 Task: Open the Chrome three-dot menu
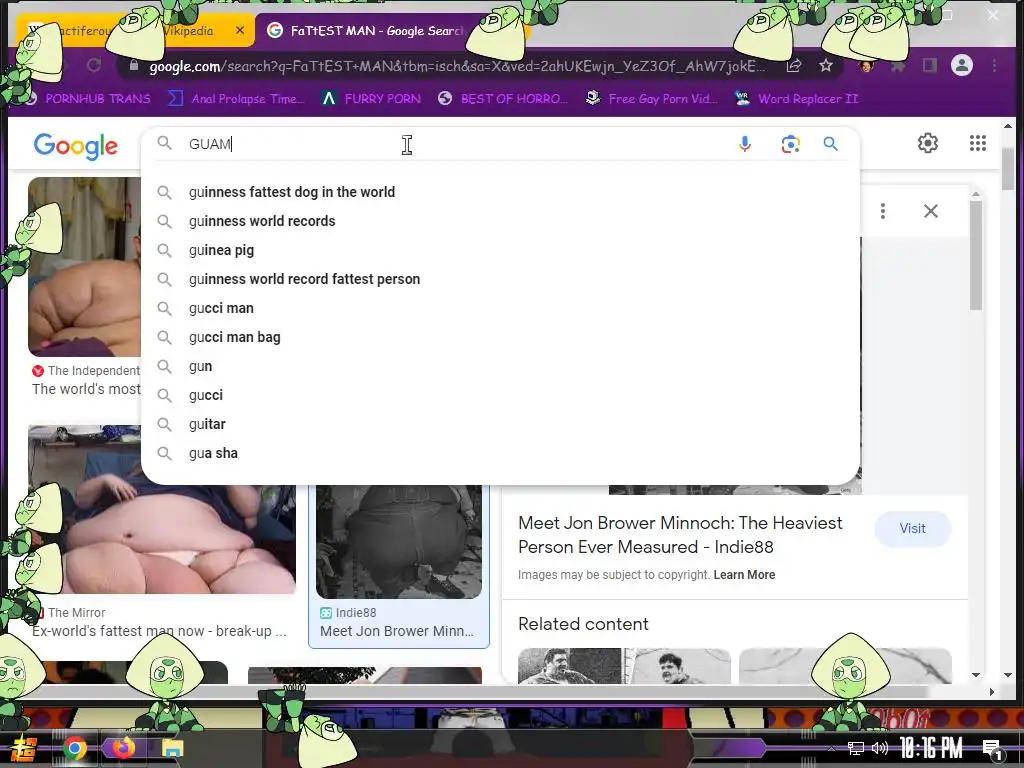click(x=994, y=65)
